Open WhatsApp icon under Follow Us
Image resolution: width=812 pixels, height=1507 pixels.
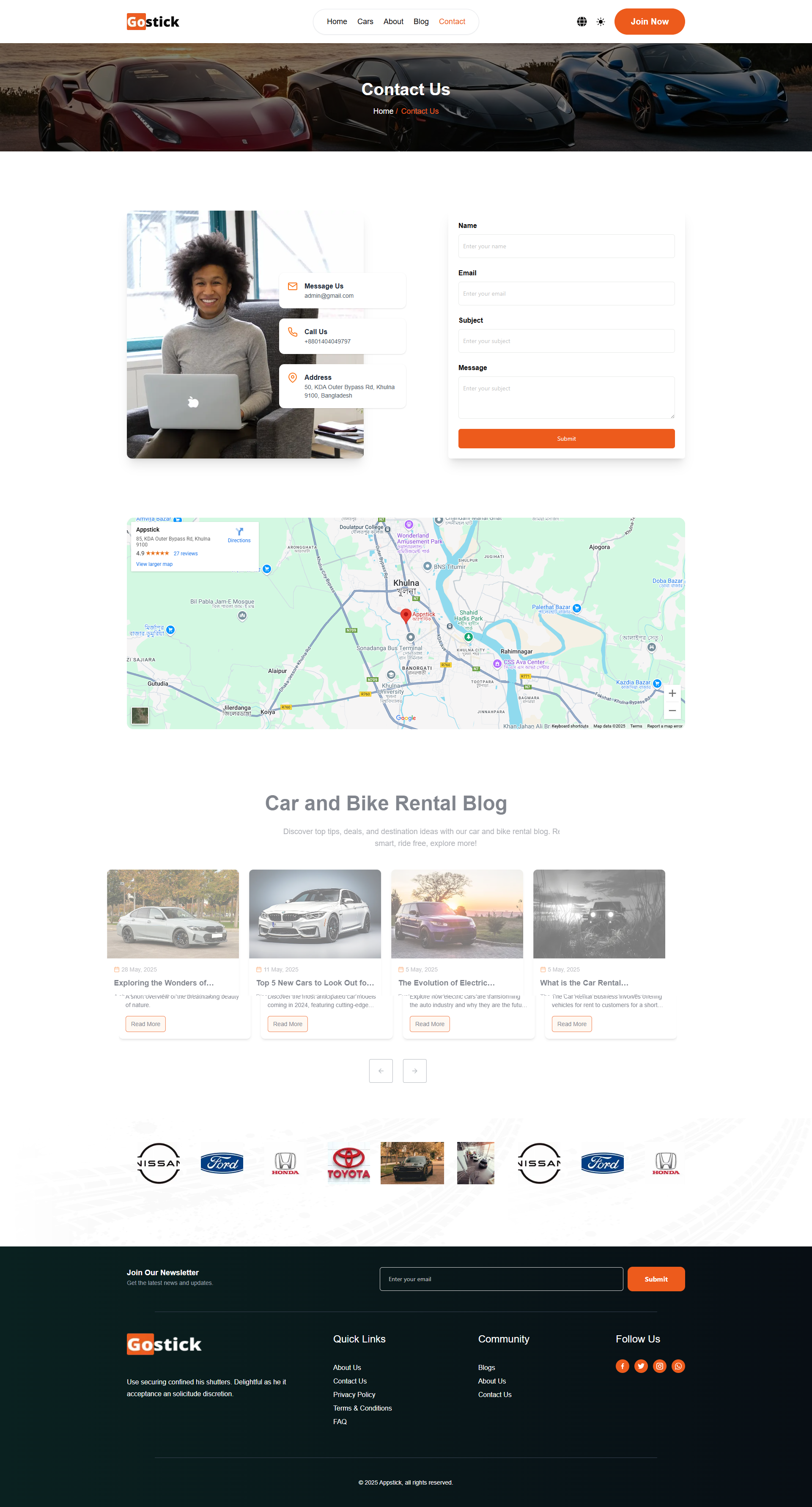(678, 1366)
